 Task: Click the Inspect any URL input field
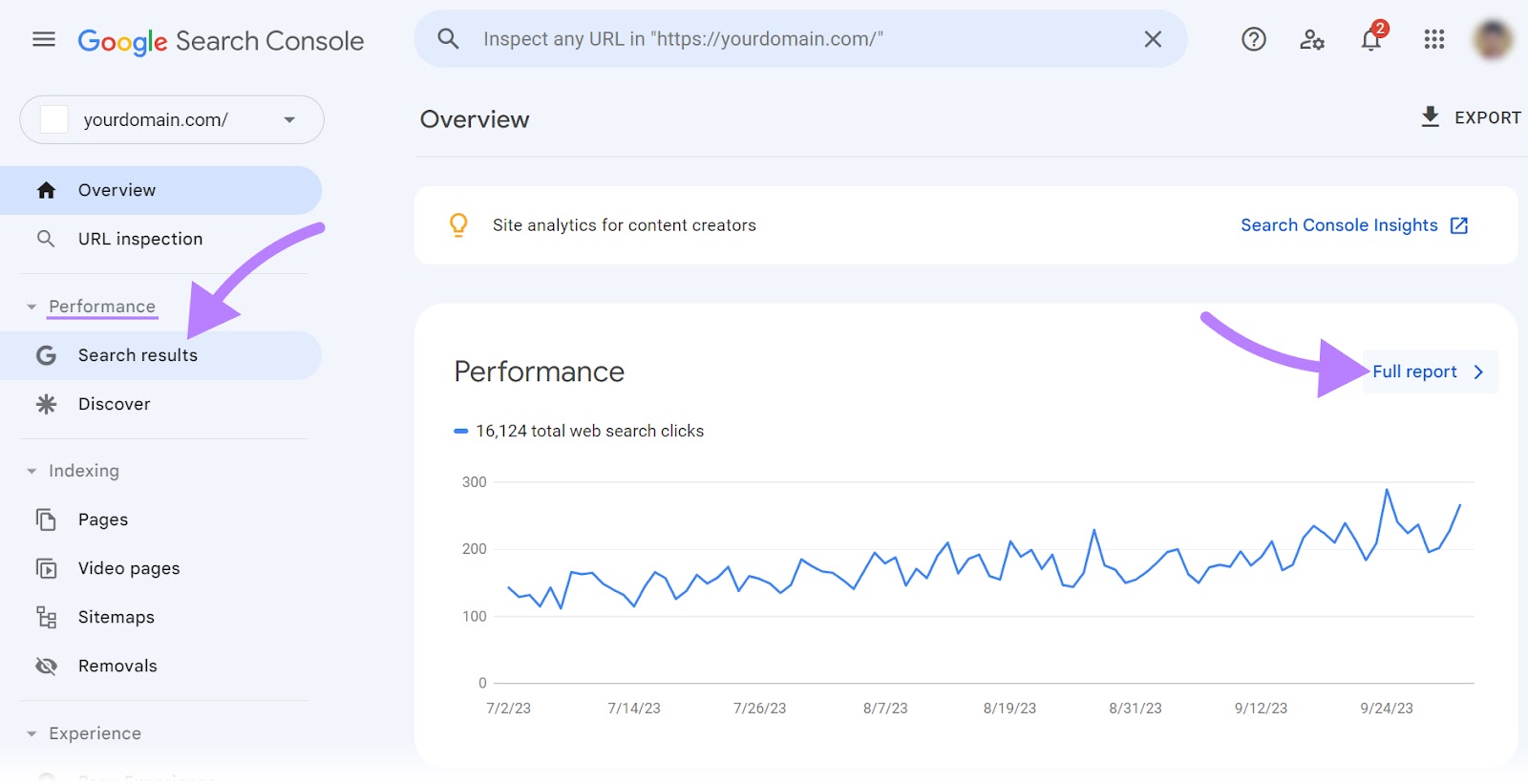[x=800, y=39]
